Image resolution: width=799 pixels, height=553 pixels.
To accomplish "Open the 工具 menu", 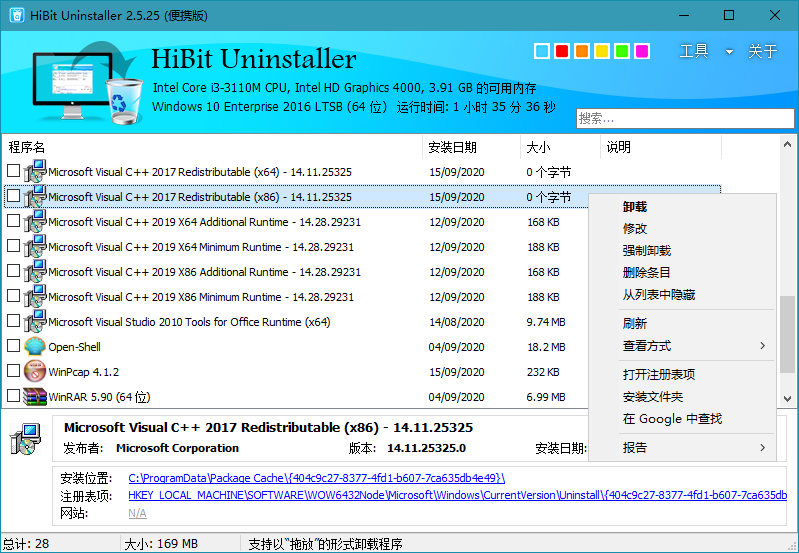I will coord(694,51).
